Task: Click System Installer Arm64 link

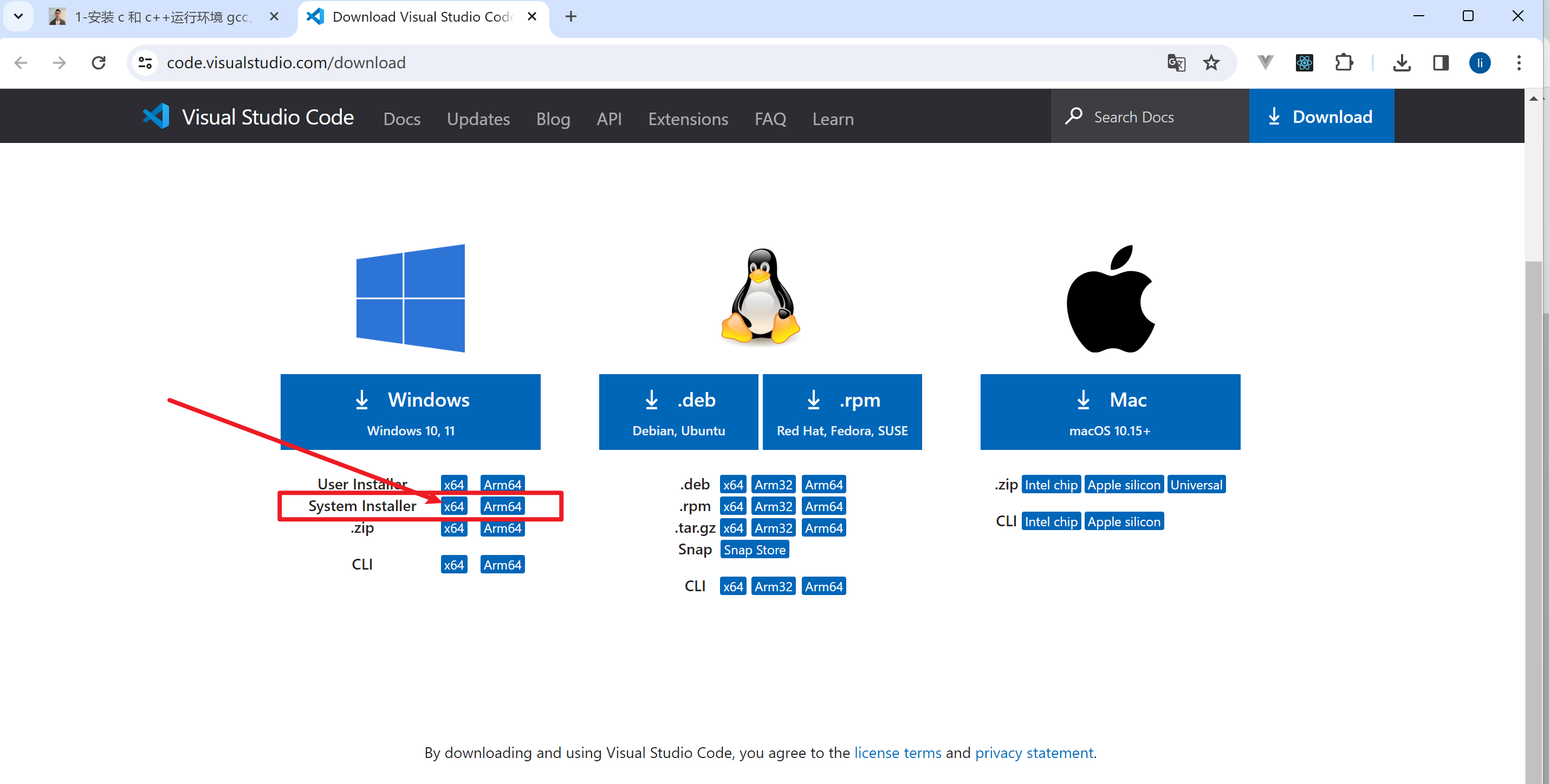Action: (502, 506)
